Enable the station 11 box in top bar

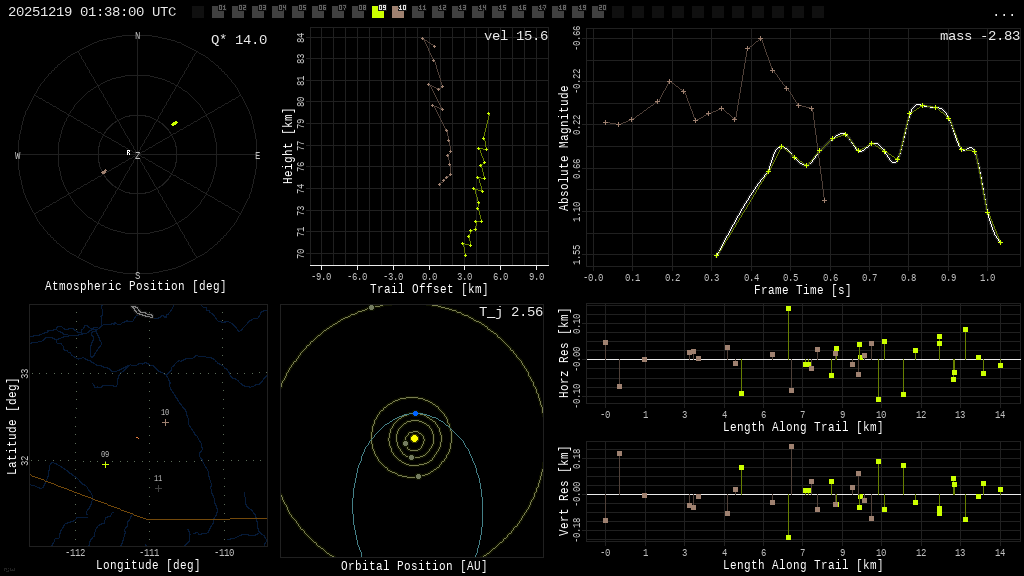click(x=418, y=12)
